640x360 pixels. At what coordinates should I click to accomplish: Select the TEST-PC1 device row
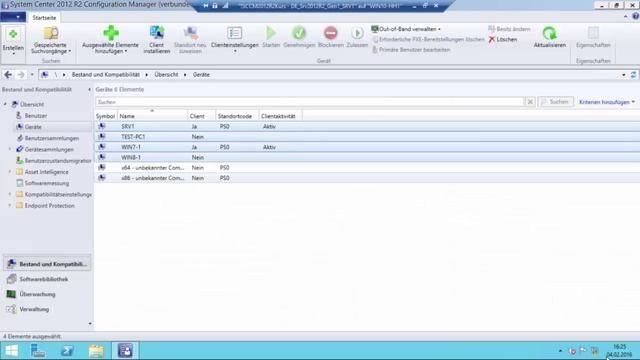click(x=367, y=137)
